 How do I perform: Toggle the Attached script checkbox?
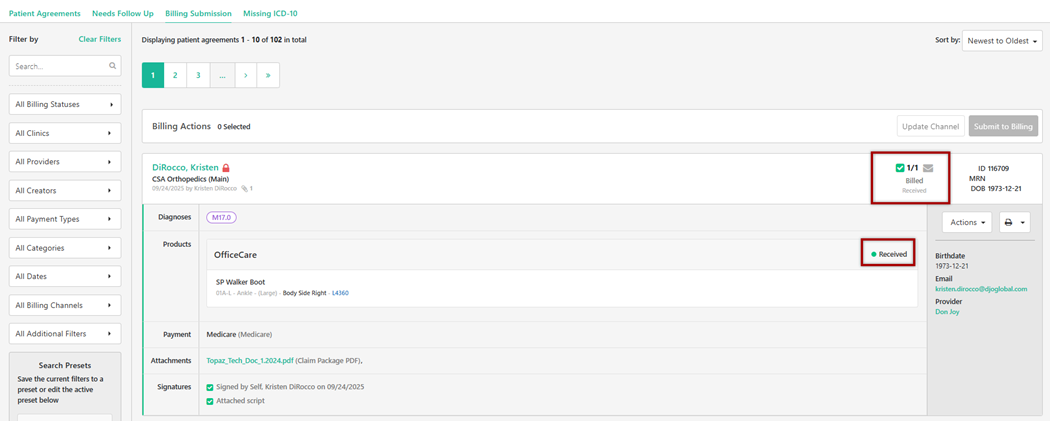coord(210,401)
